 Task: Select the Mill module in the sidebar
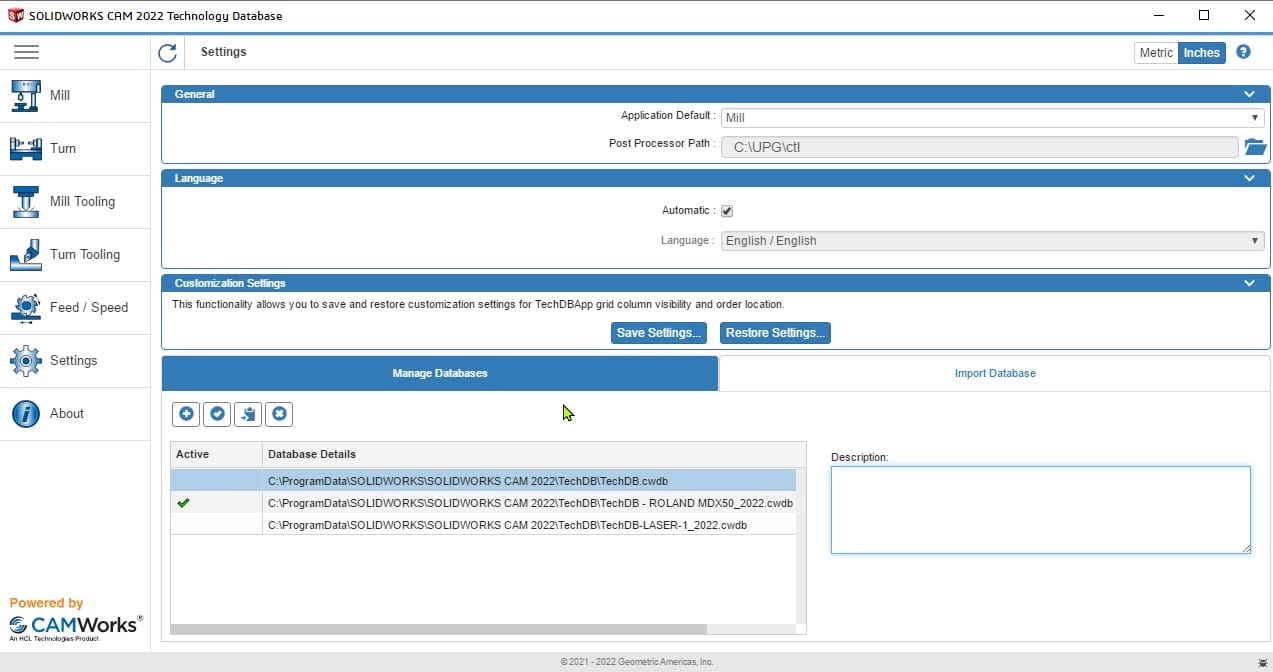(60, 95)
